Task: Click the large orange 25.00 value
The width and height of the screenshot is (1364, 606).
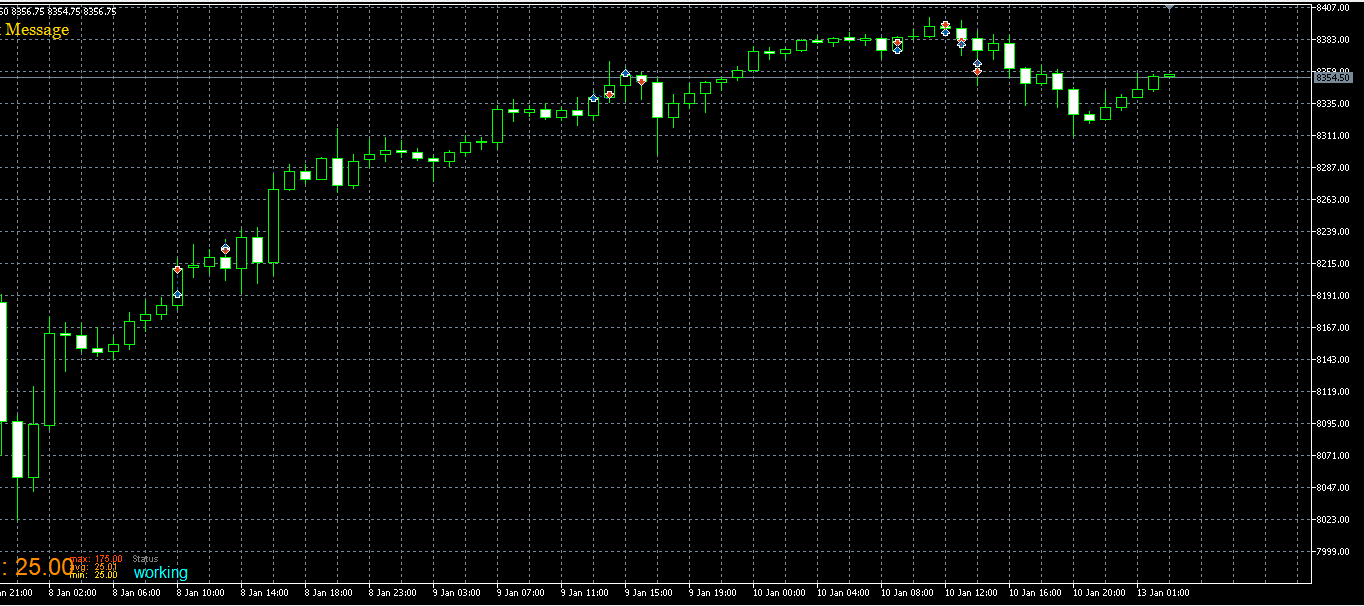Action: (x=44, y=568)
